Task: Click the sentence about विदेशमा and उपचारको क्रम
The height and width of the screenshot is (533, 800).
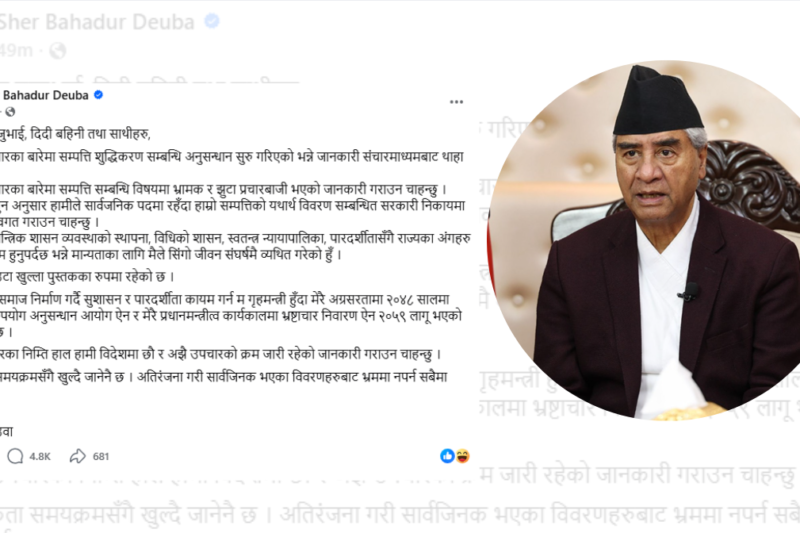Action: 220,353
